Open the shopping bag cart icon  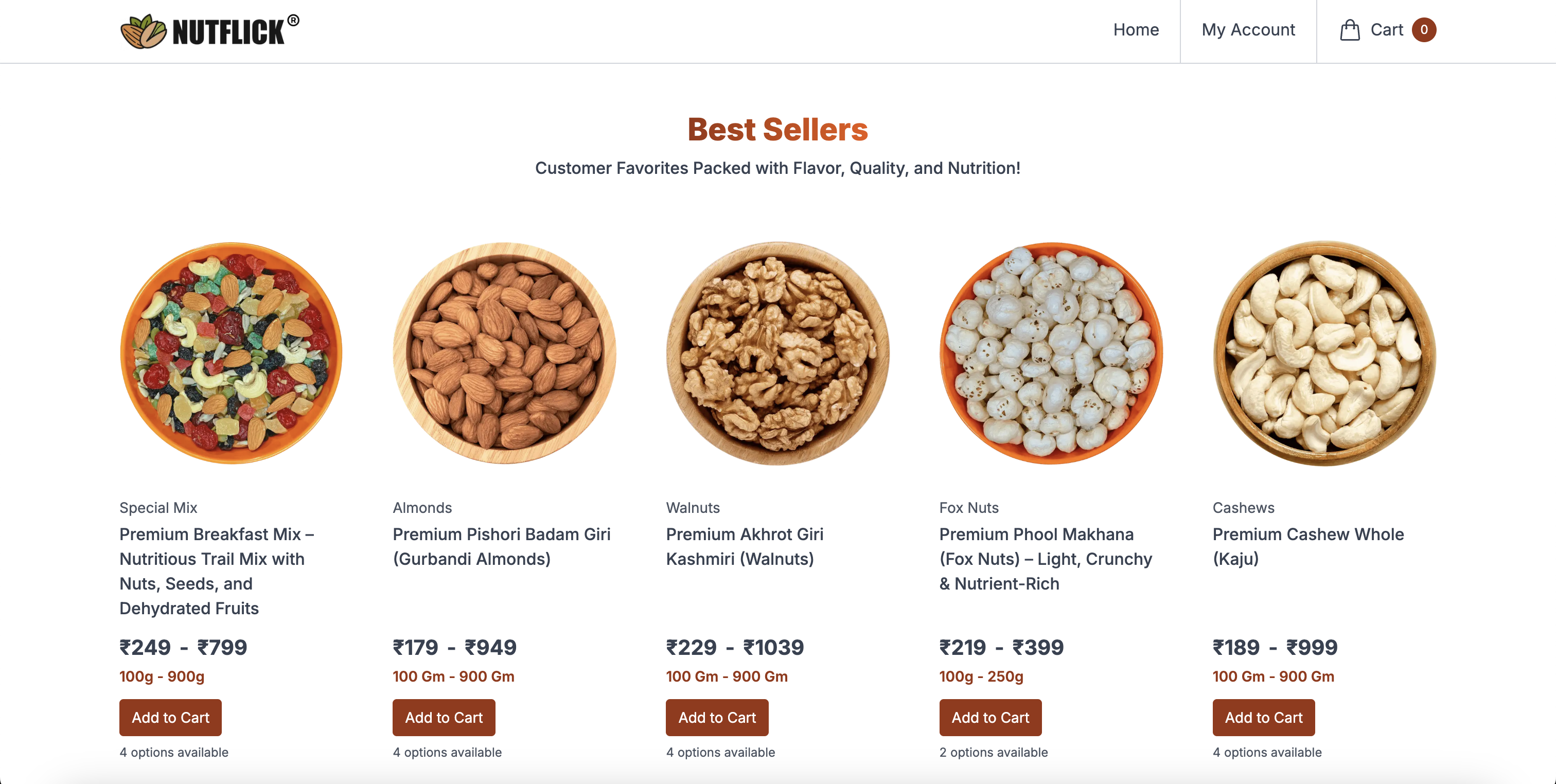pyautogui.click(x=1350, y=30)
